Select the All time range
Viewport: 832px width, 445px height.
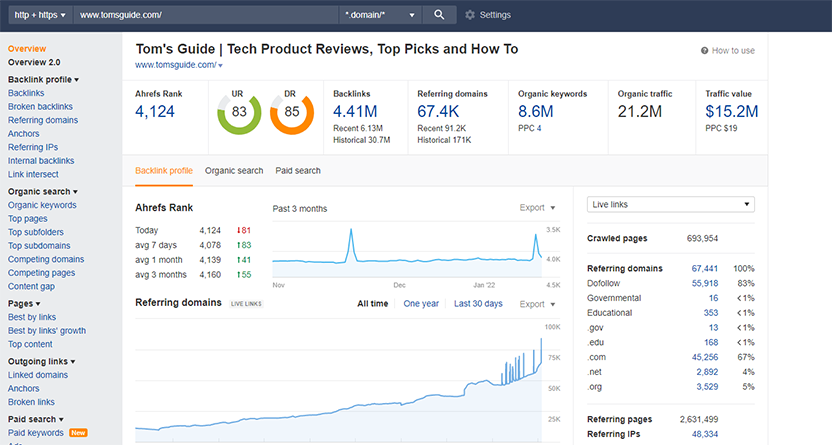coord(372,304)
